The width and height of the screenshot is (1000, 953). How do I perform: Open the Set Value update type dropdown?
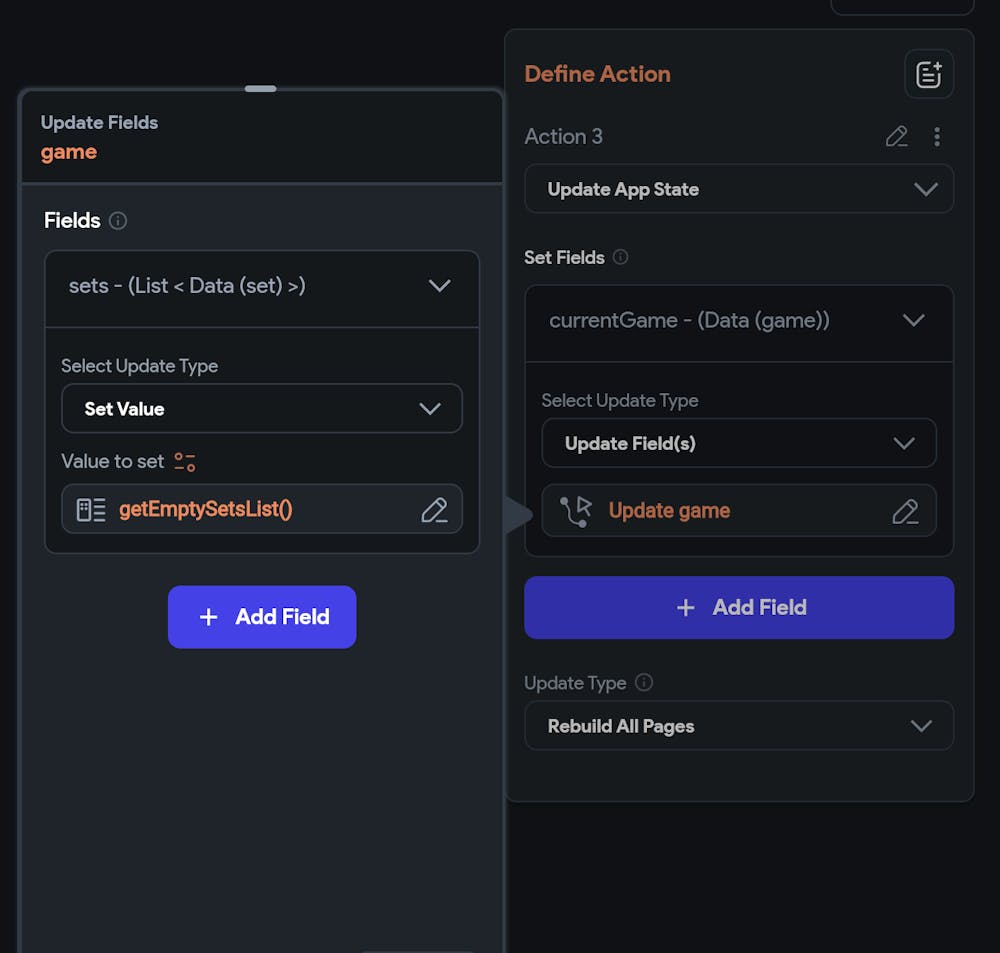[261, 409]
